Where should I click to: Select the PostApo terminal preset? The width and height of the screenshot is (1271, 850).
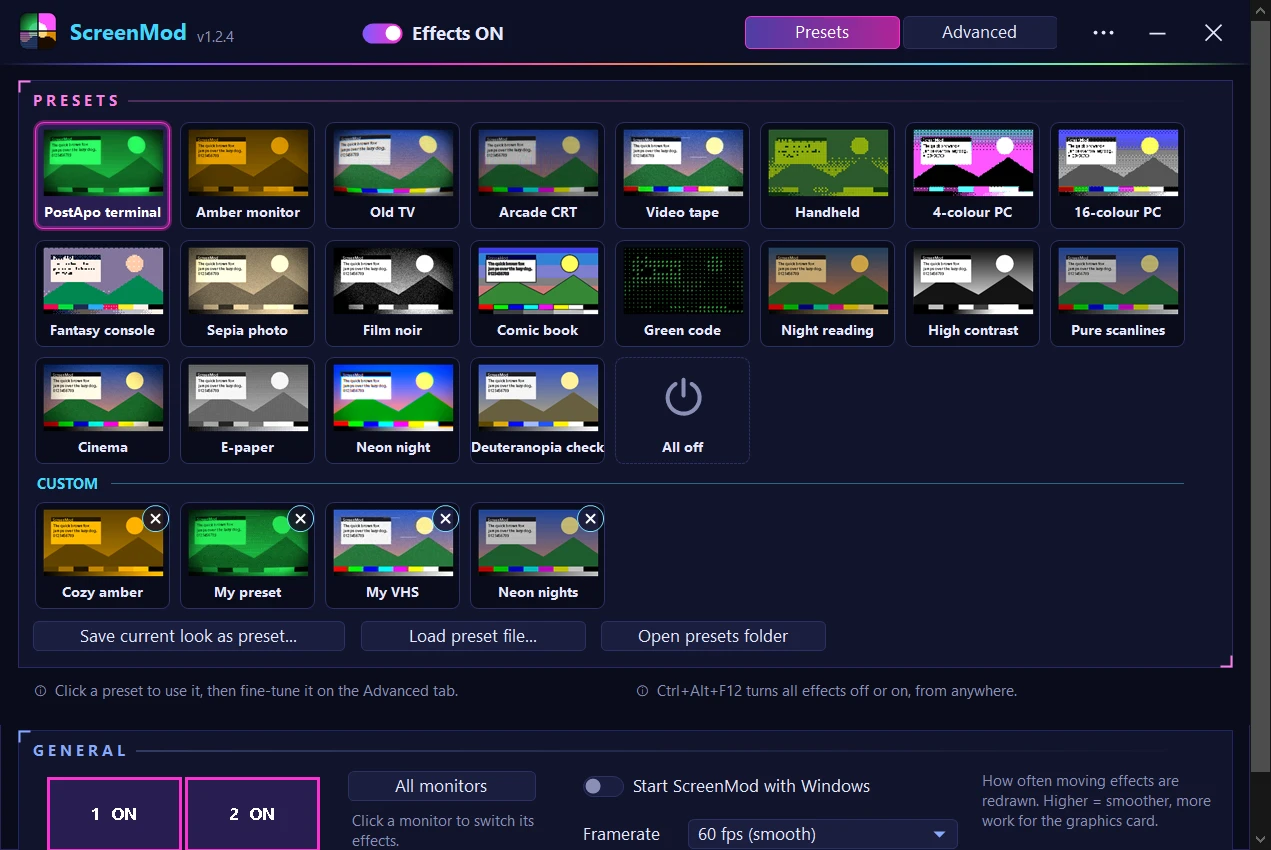click(103, 176)
